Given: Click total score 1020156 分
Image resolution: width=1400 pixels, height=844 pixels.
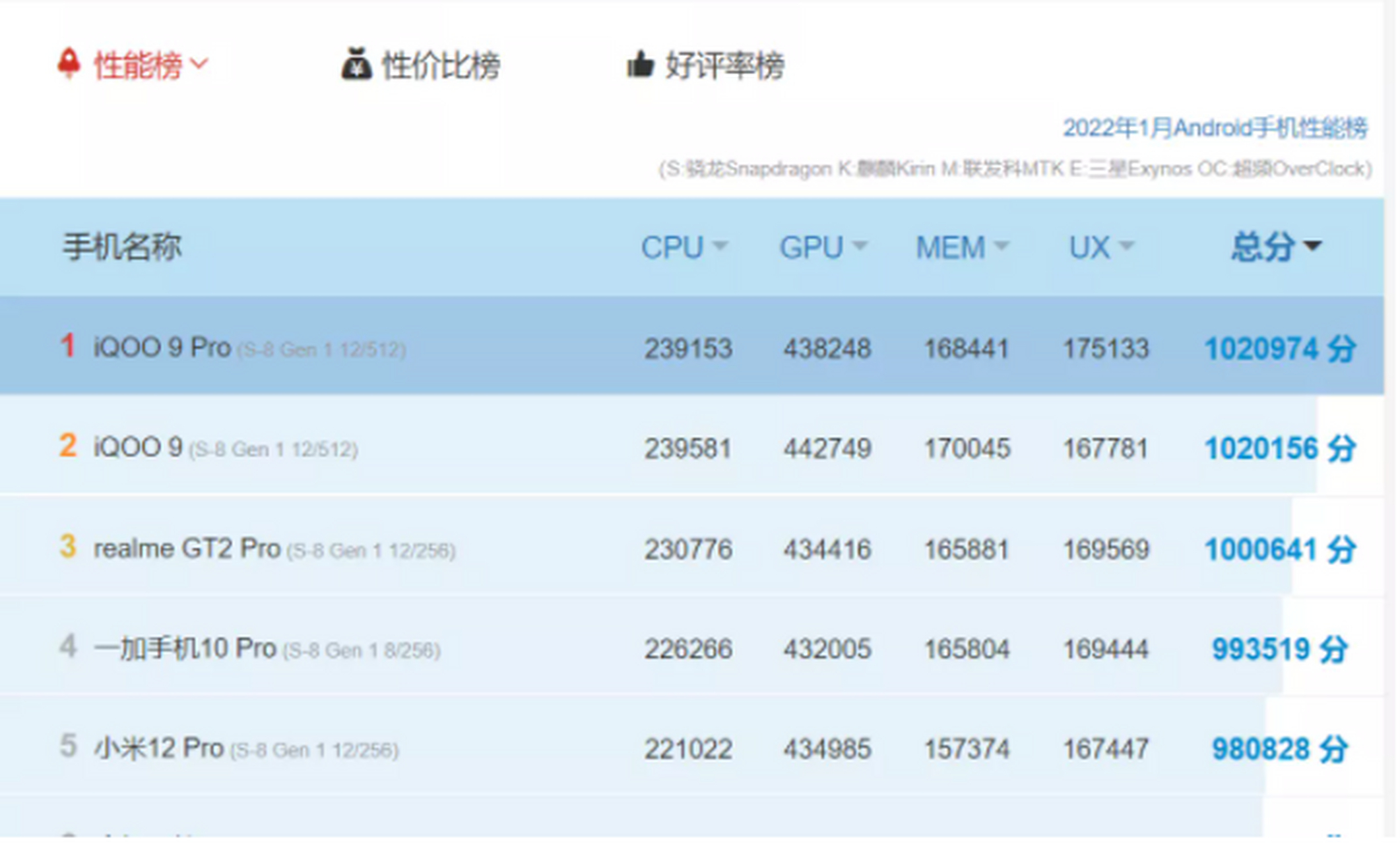Looking at the screenshot, I should (1280, 448).
